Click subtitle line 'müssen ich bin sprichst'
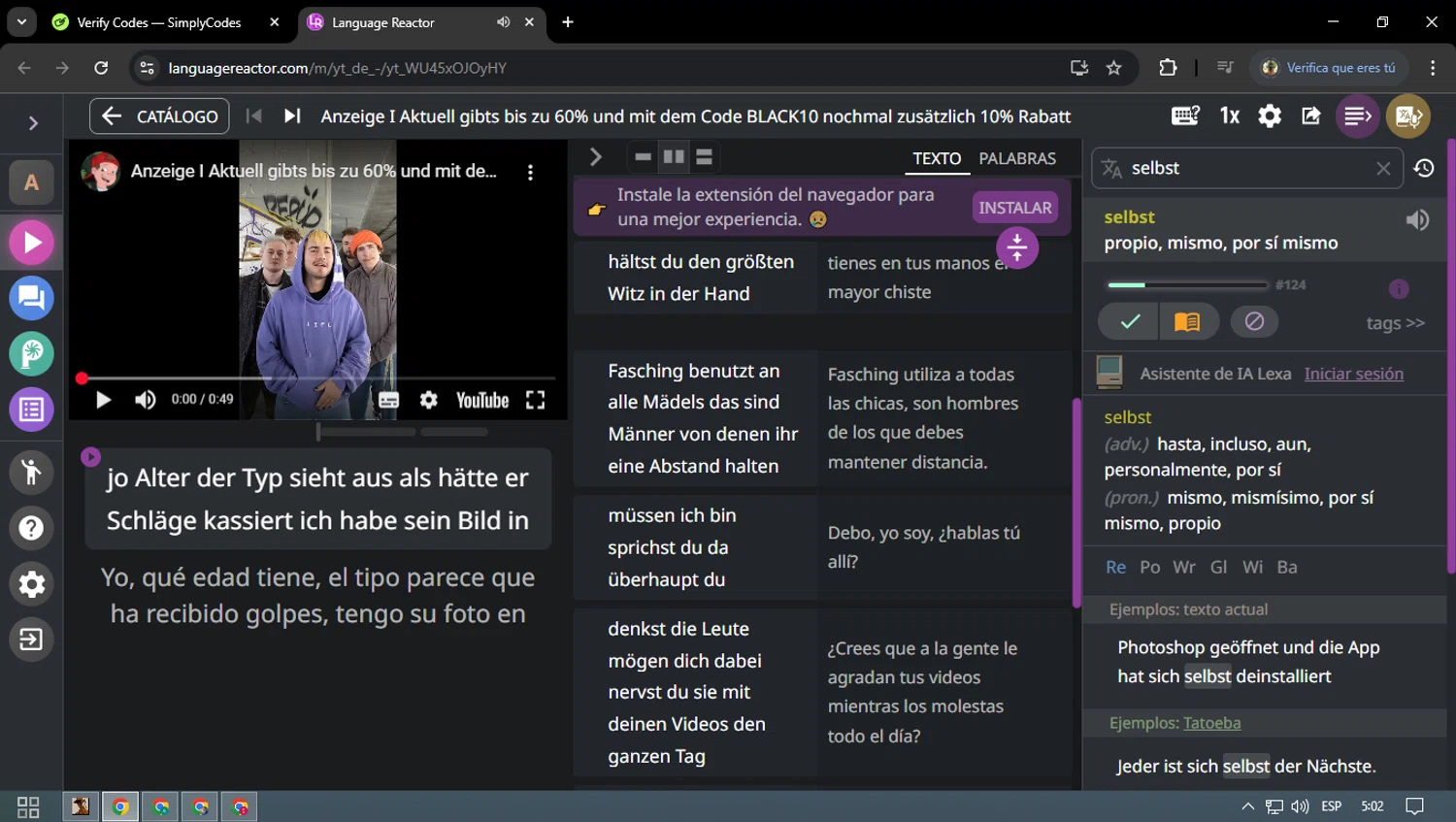Viewport: 1456px width, 822px height. pos(694,547)
